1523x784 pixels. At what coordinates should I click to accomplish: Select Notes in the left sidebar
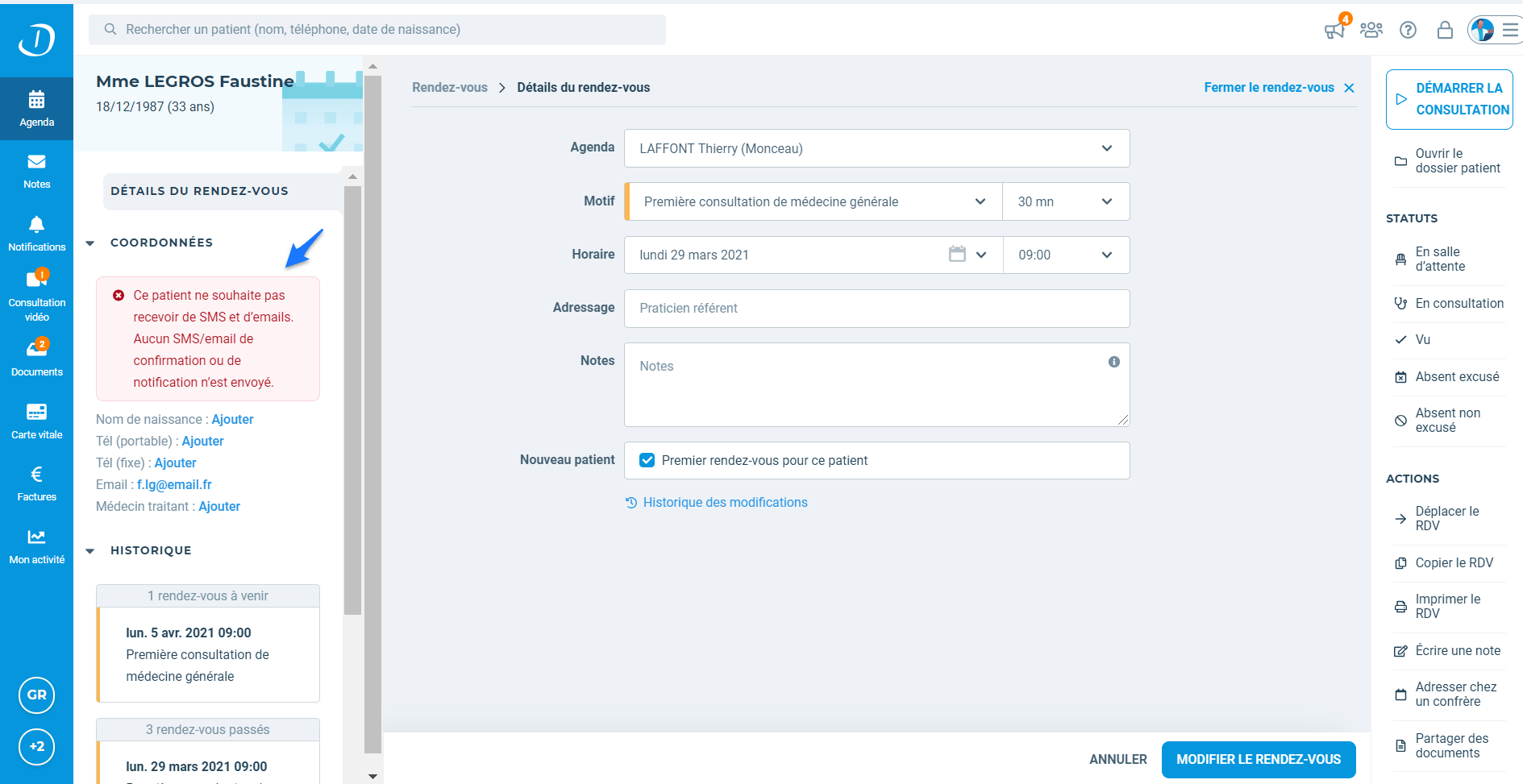click(36, 172)
